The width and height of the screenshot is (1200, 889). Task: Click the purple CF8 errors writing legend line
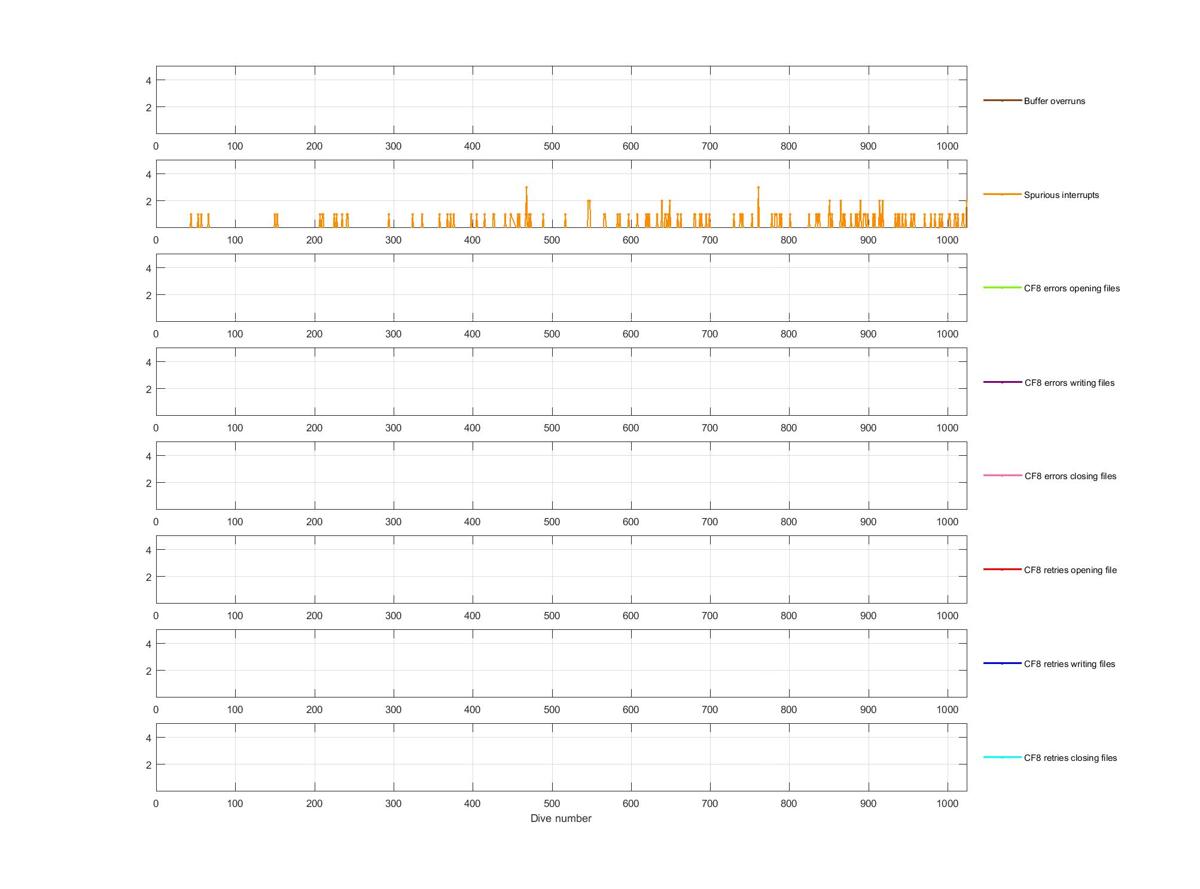coord(1002,382)
